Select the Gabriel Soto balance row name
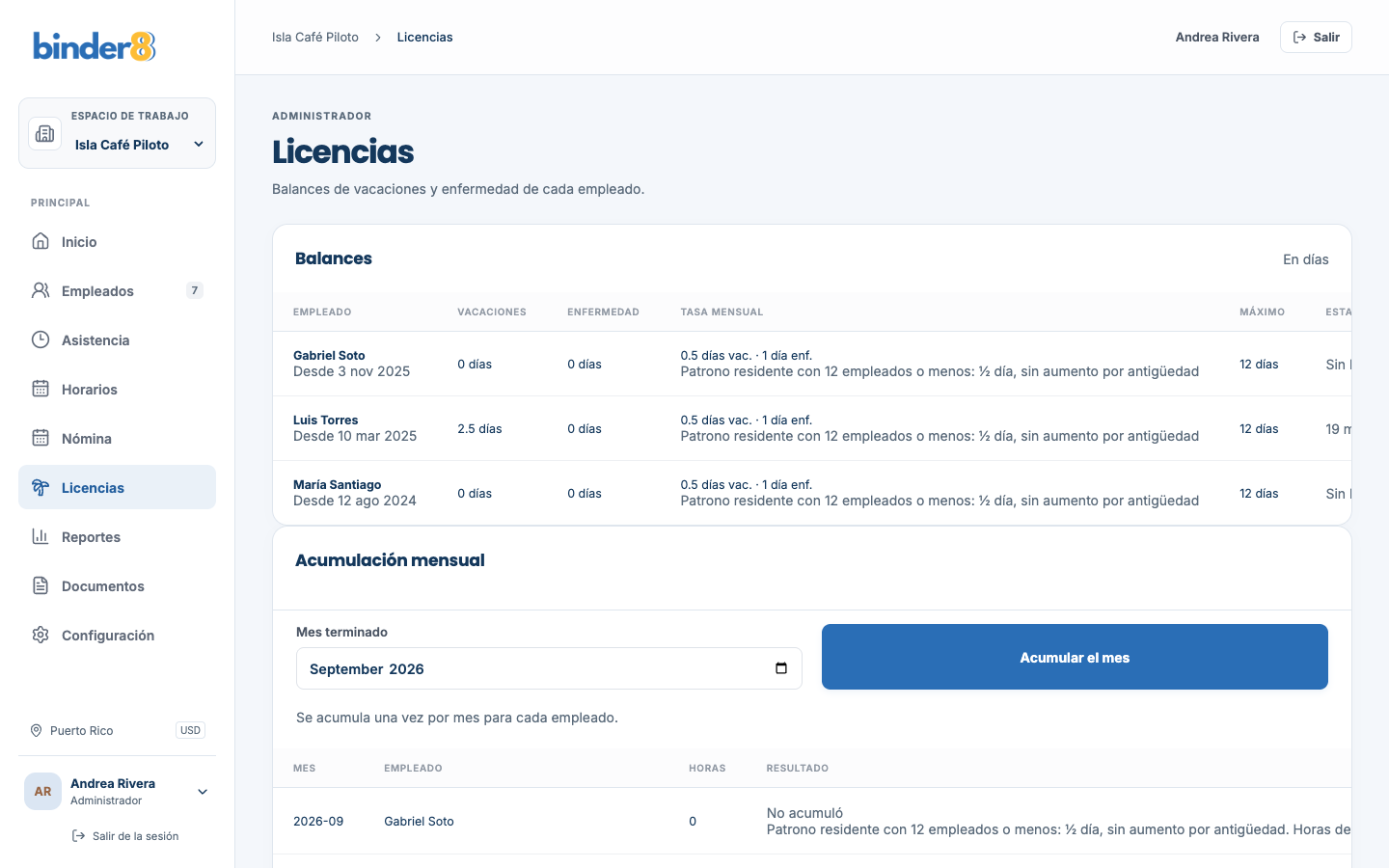The width and height of the screenshot is (1389, 868). pos(329,355)
